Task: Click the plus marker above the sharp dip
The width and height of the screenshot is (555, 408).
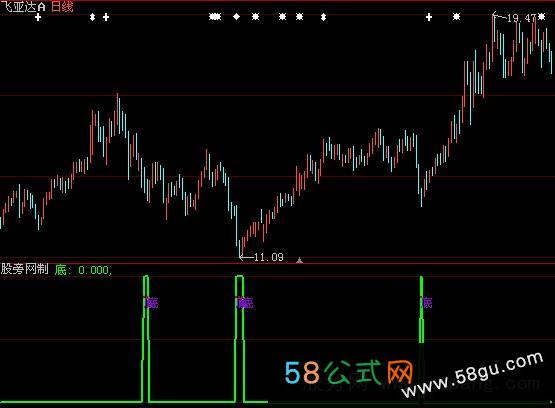Action: pos(429,17)
